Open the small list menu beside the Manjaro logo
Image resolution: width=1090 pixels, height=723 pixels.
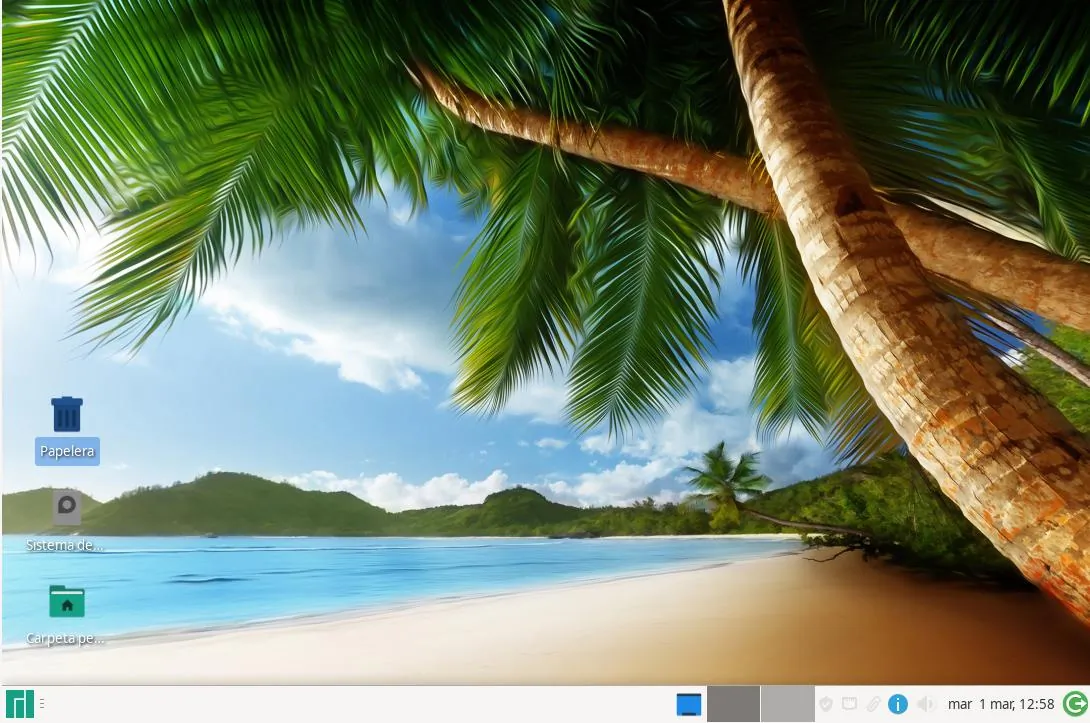[42, 703]
